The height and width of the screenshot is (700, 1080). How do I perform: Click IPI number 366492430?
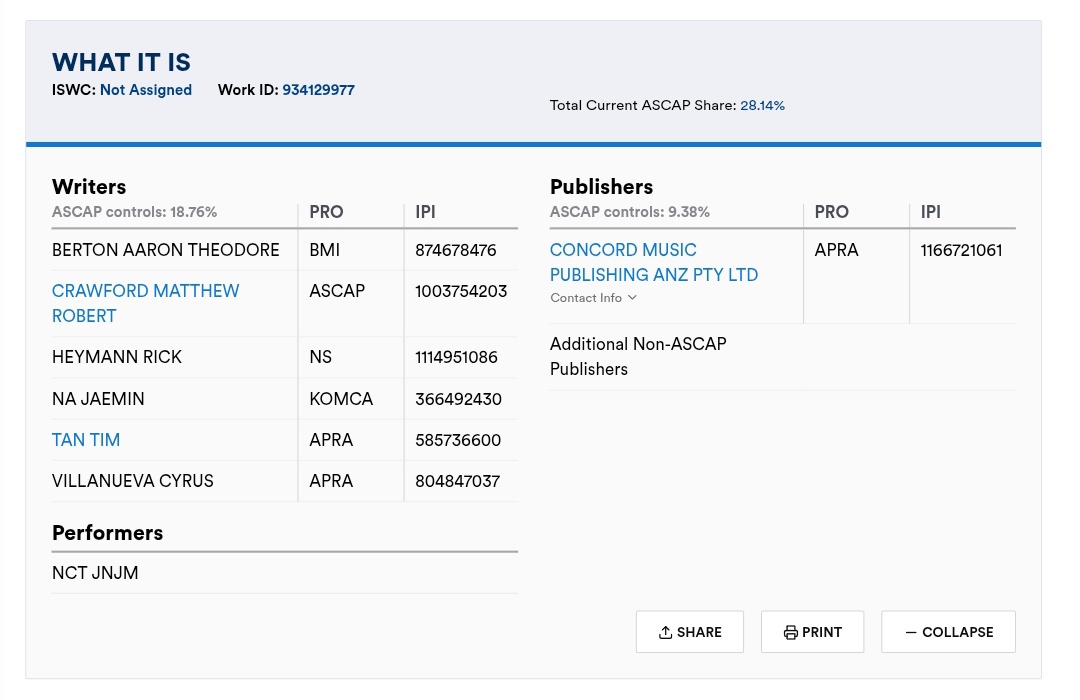[458, 399]
